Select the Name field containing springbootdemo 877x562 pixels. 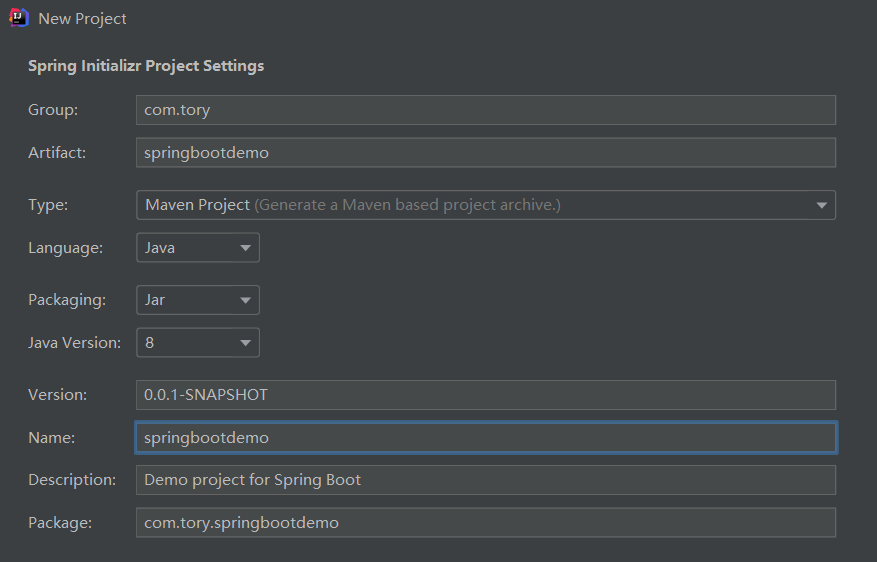pyautogui.click(x=485, y=438)
